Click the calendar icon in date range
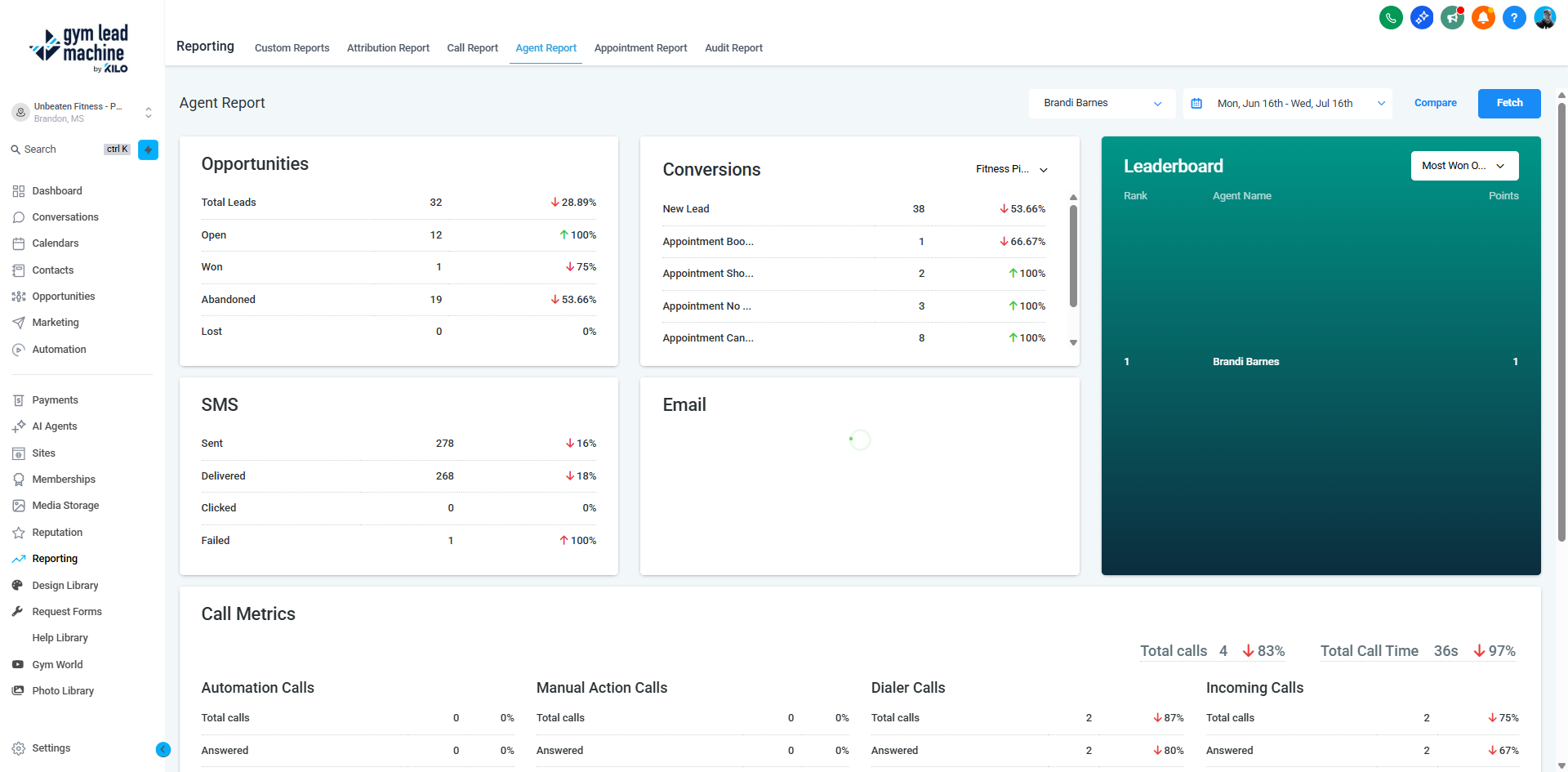 tap(1196, 104)
